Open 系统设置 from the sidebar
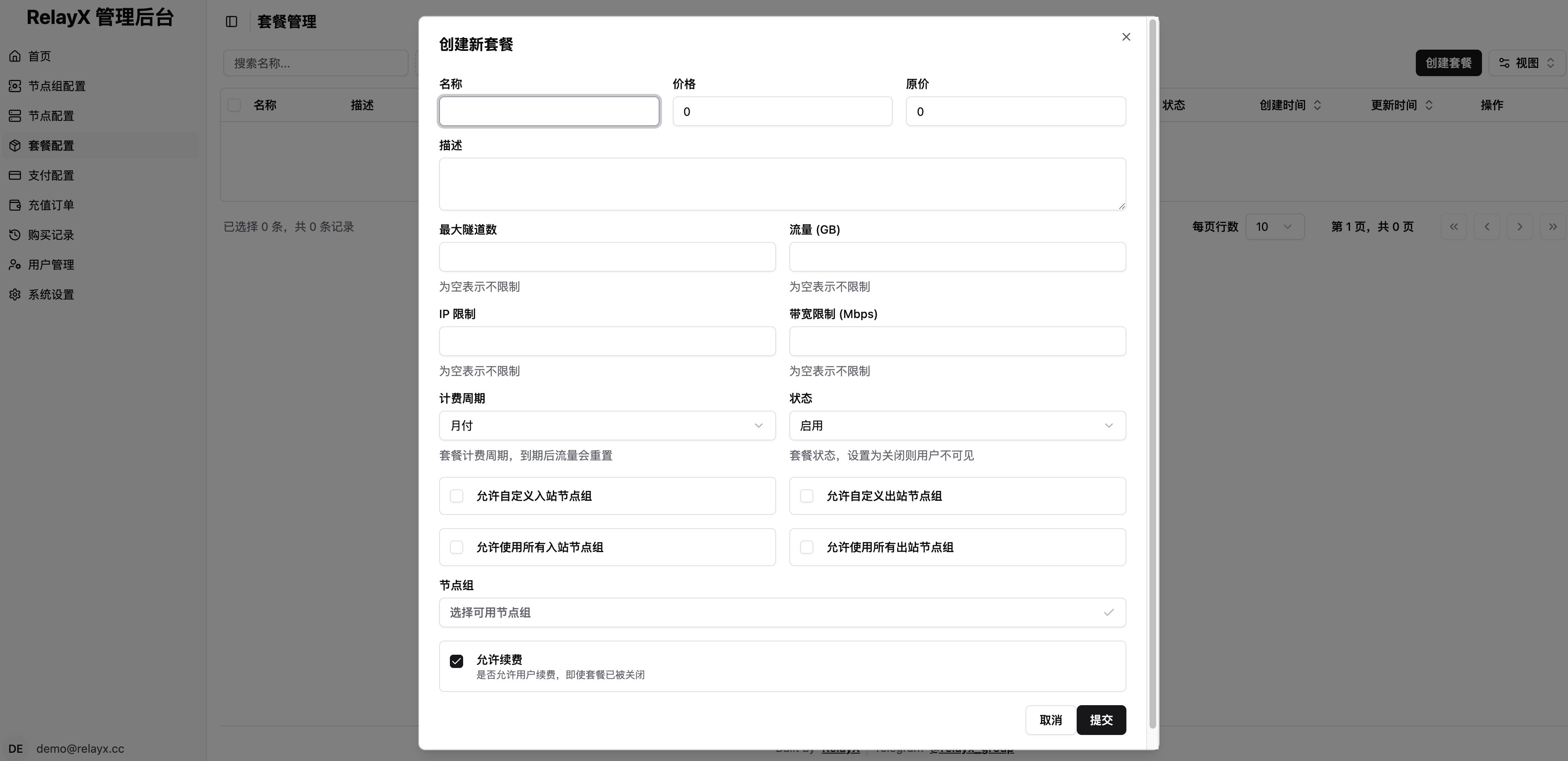1568x761 pixels. tap(51, 294)
